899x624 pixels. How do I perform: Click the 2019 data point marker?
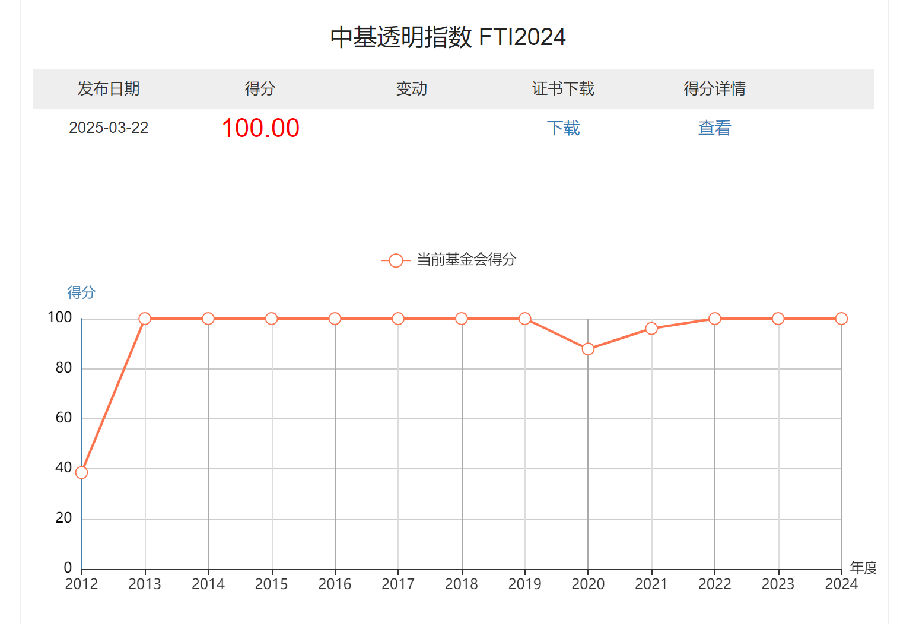(x=525, y=318)
